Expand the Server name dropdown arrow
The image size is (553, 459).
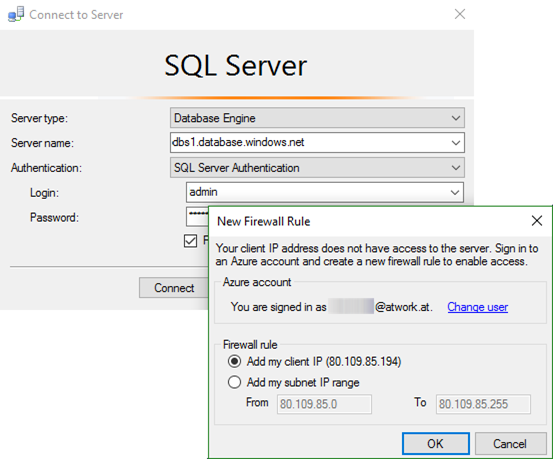point(456,143)
